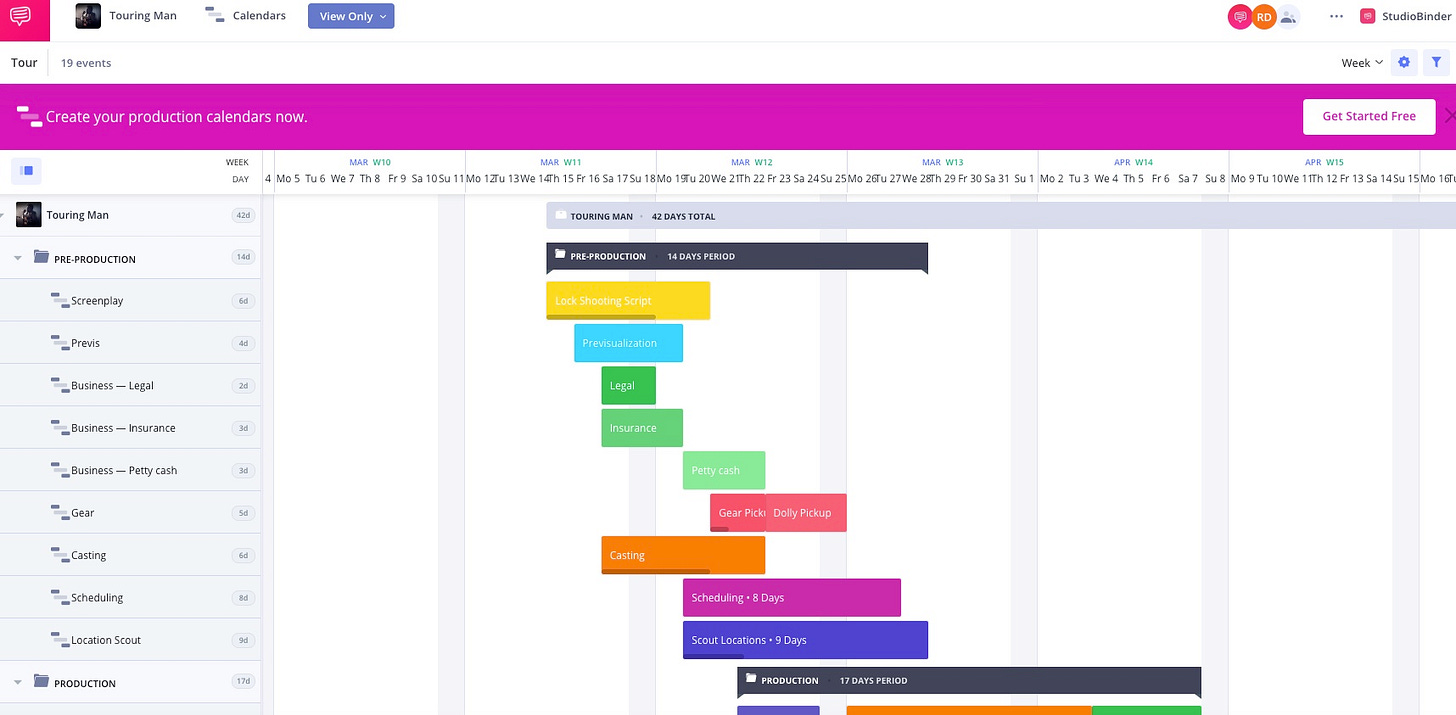Click the Business — Petty cash row gantt icon
This screenshot has height=715, width=1456.
59,469
